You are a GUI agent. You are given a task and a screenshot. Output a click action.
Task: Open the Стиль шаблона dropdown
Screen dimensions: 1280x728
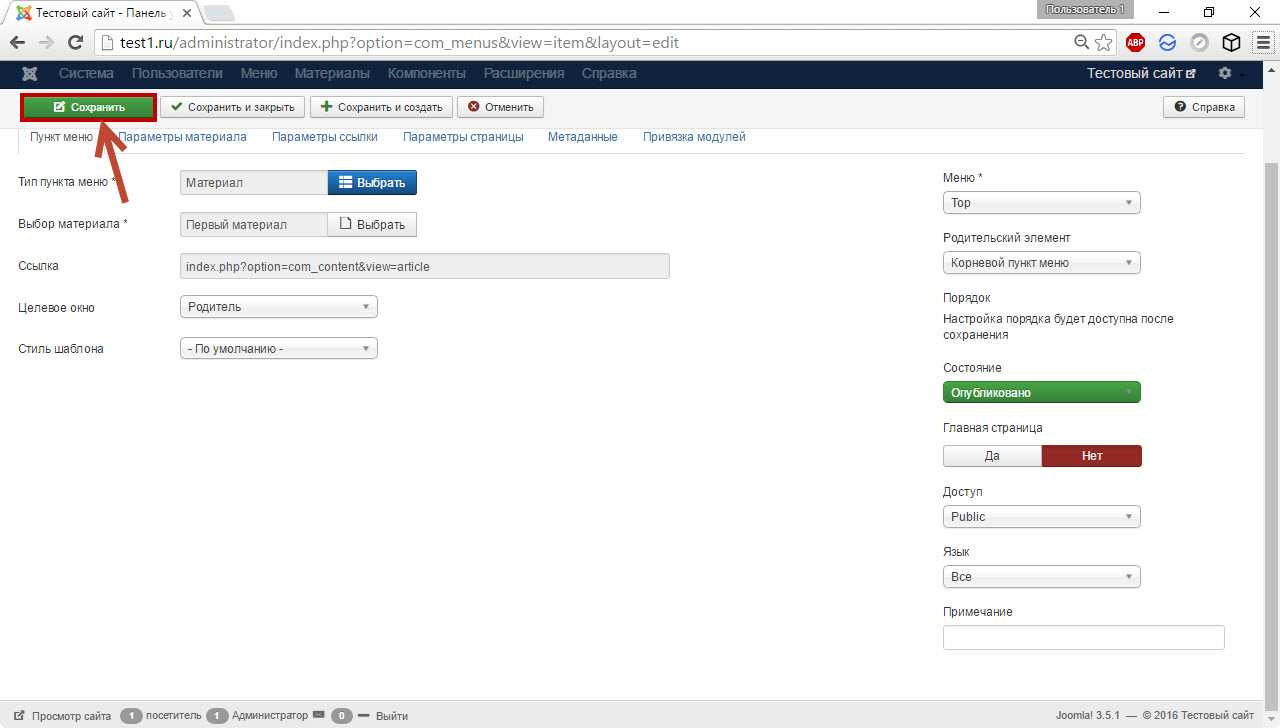279,349
